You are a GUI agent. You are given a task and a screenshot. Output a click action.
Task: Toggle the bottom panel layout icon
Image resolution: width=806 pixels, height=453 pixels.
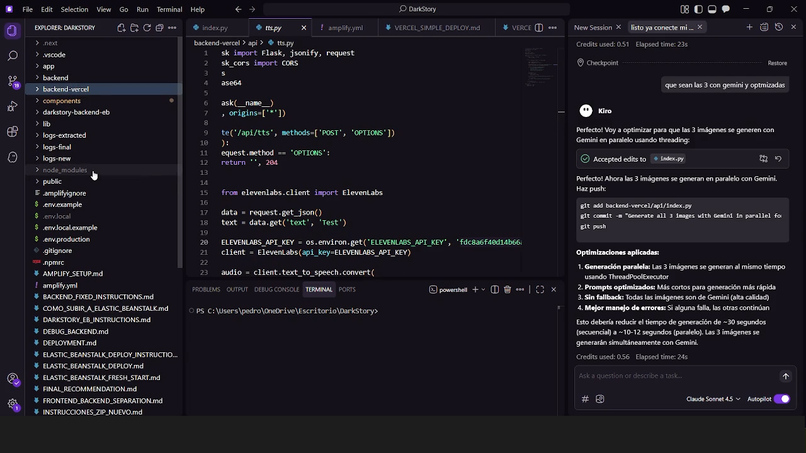[x=712, y=9]
